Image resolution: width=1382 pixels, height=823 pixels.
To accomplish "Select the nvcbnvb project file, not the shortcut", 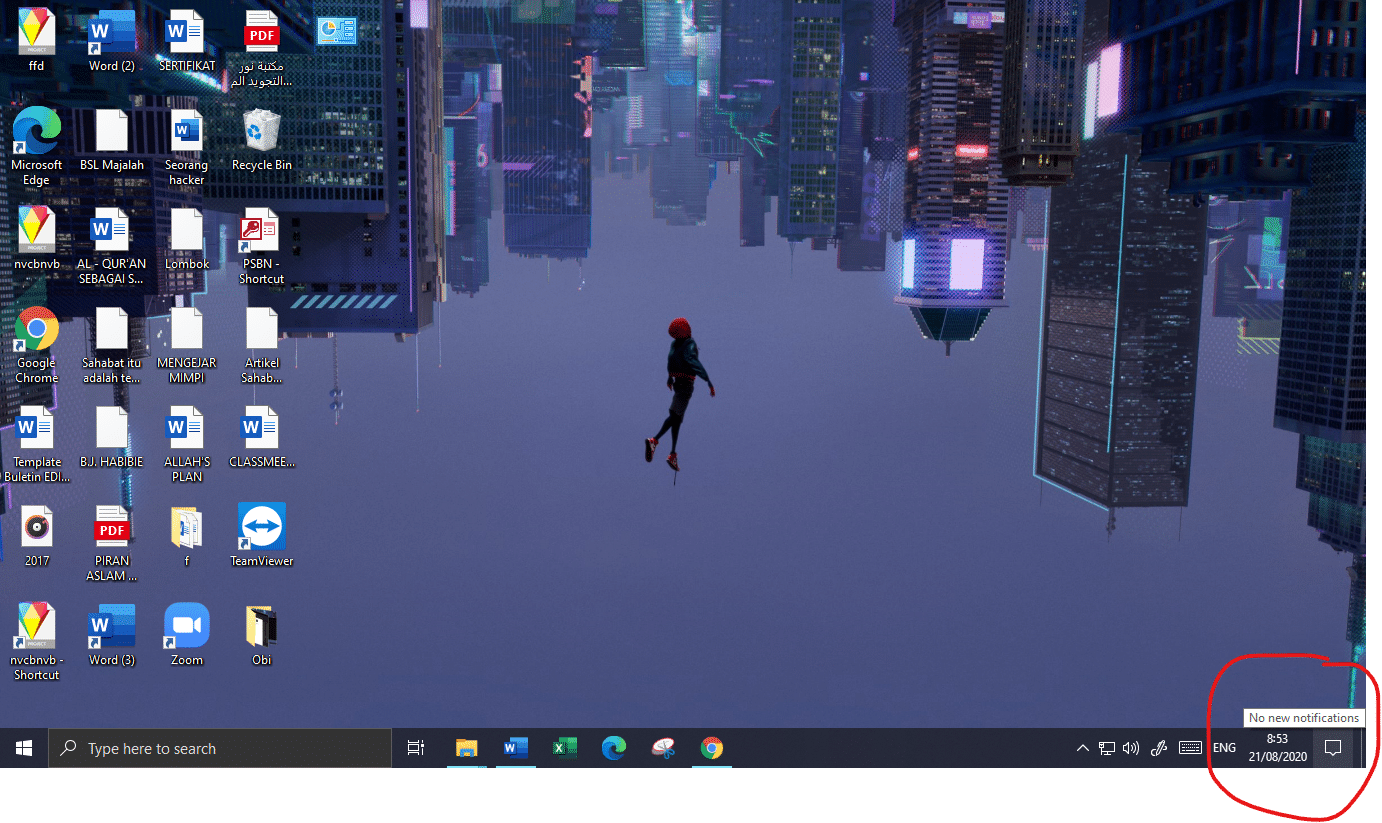I will [37, 238].
